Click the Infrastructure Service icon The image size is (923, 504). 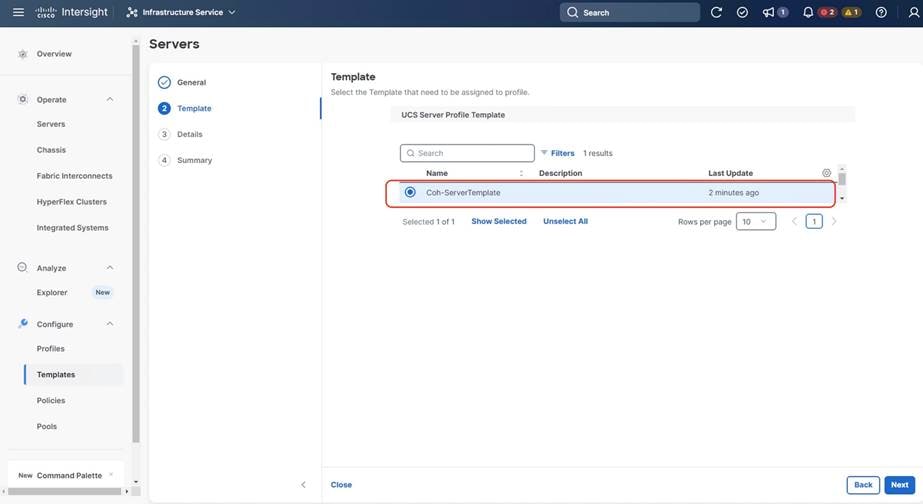[132, 12]
